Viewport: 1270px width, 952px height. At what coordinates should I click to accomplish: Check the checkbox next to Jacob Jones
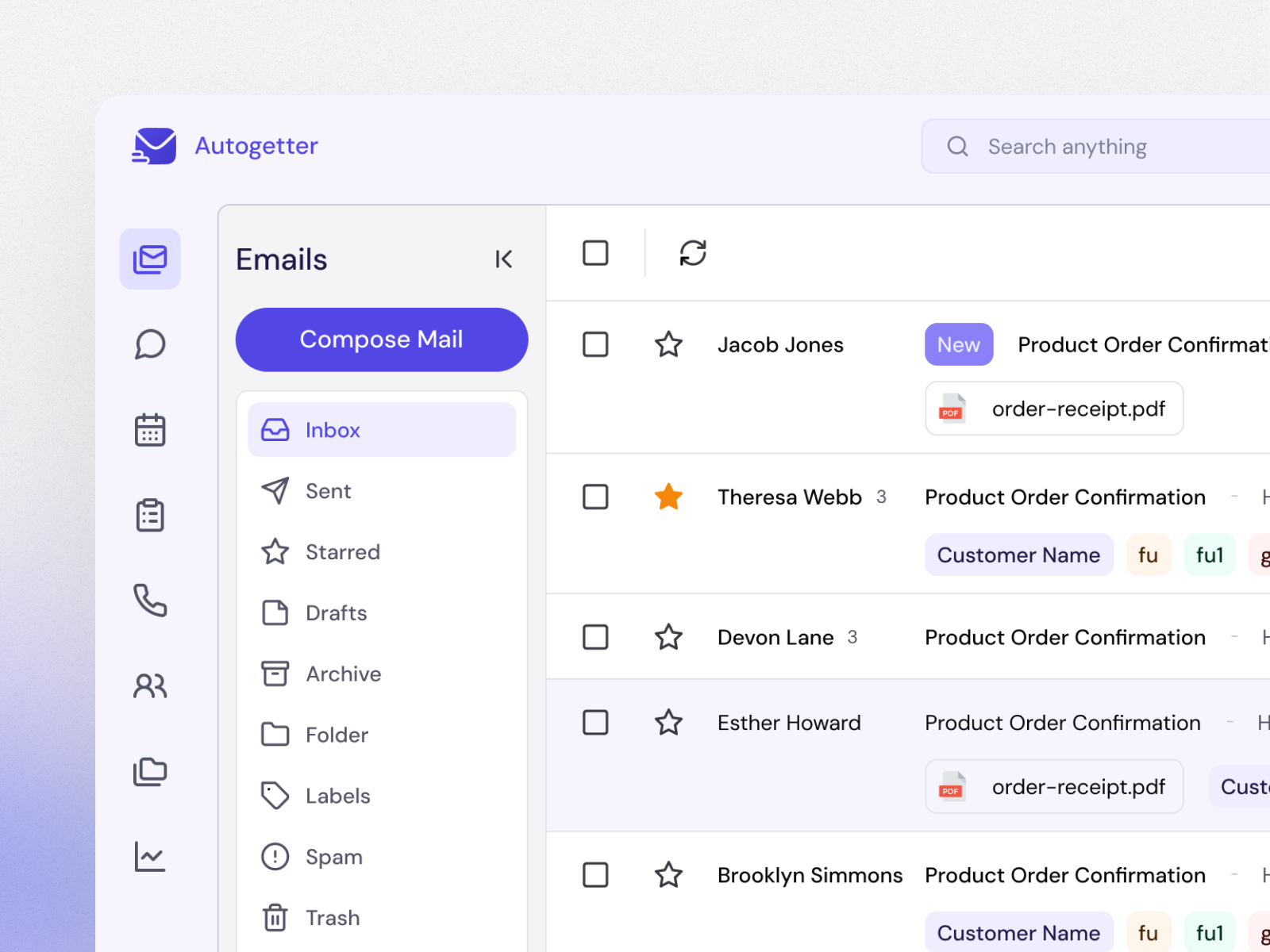[595, 344]
